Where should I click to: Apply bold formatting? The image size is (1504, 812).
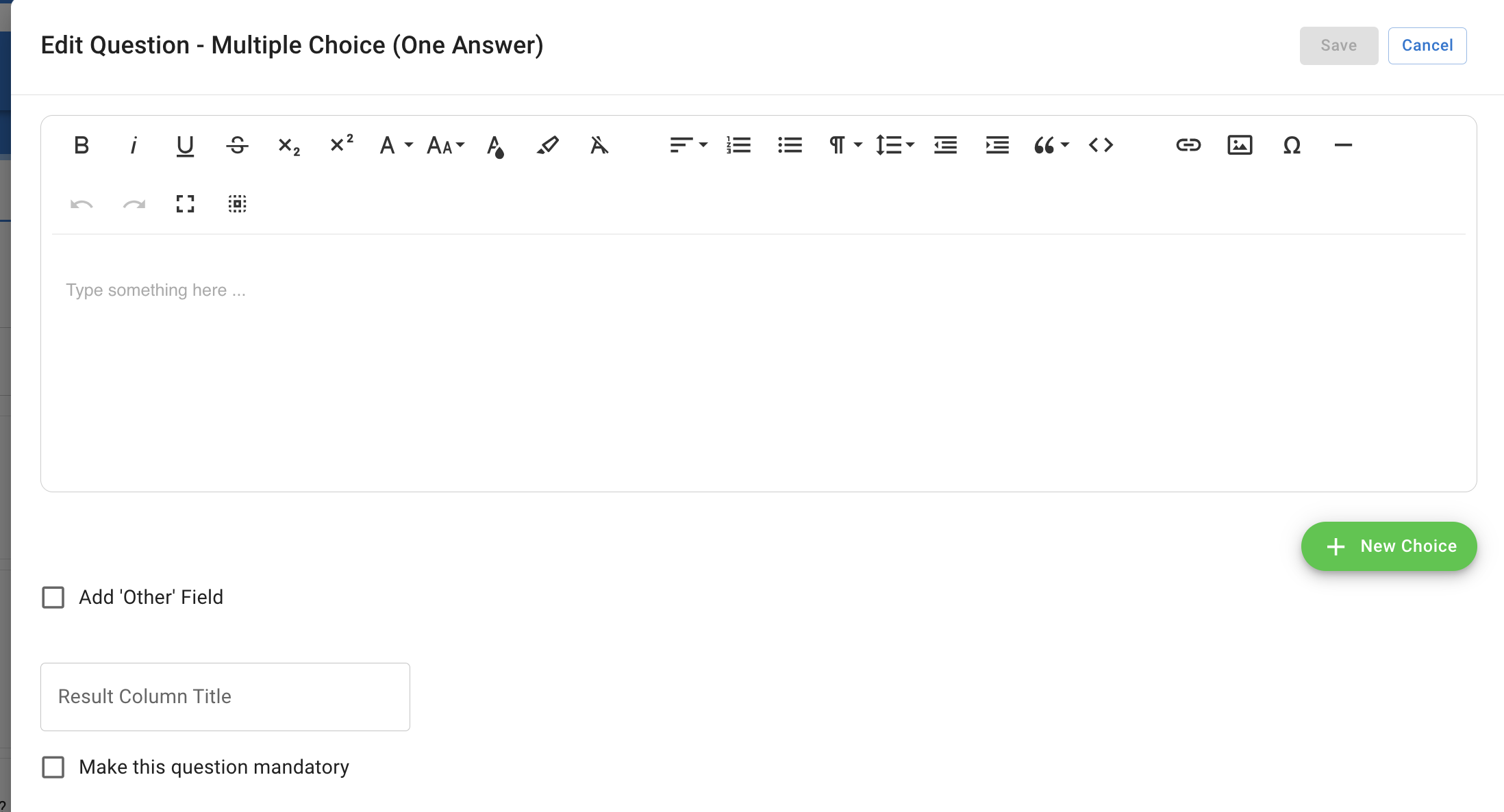pos(82,145)
